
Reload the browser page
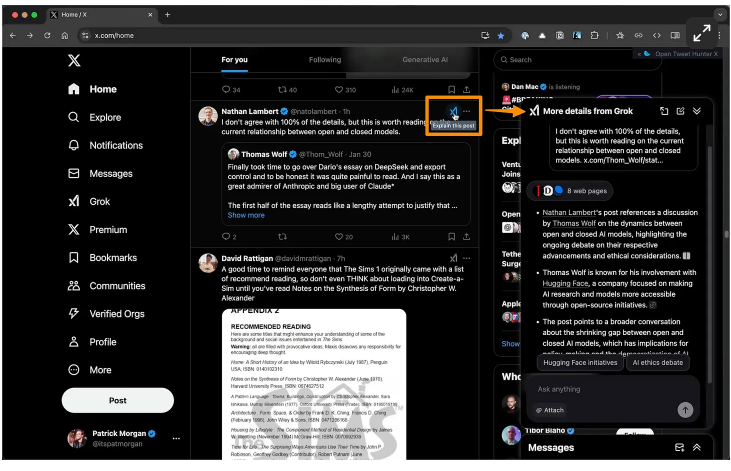tap(47, 35)
